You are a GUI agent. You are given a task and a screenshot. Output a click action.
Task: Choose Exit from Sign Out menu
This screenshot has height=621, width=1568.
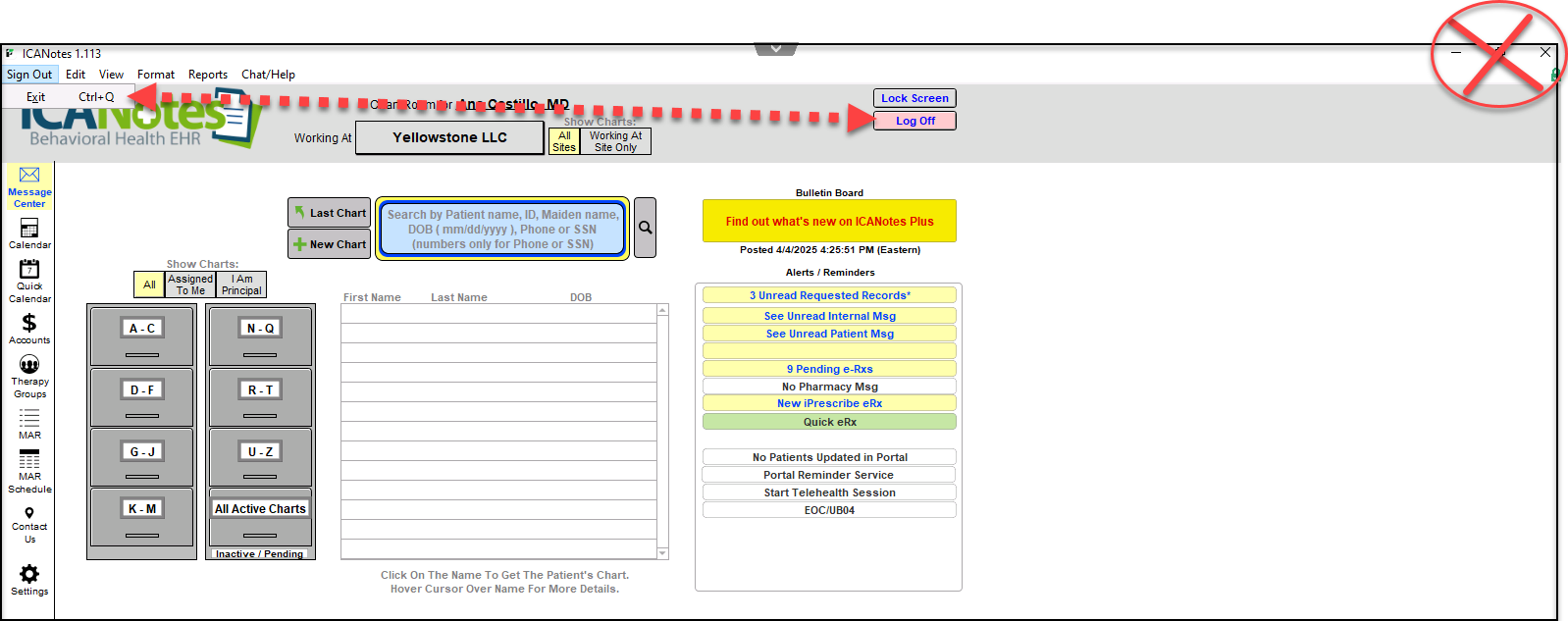[36, 97]
